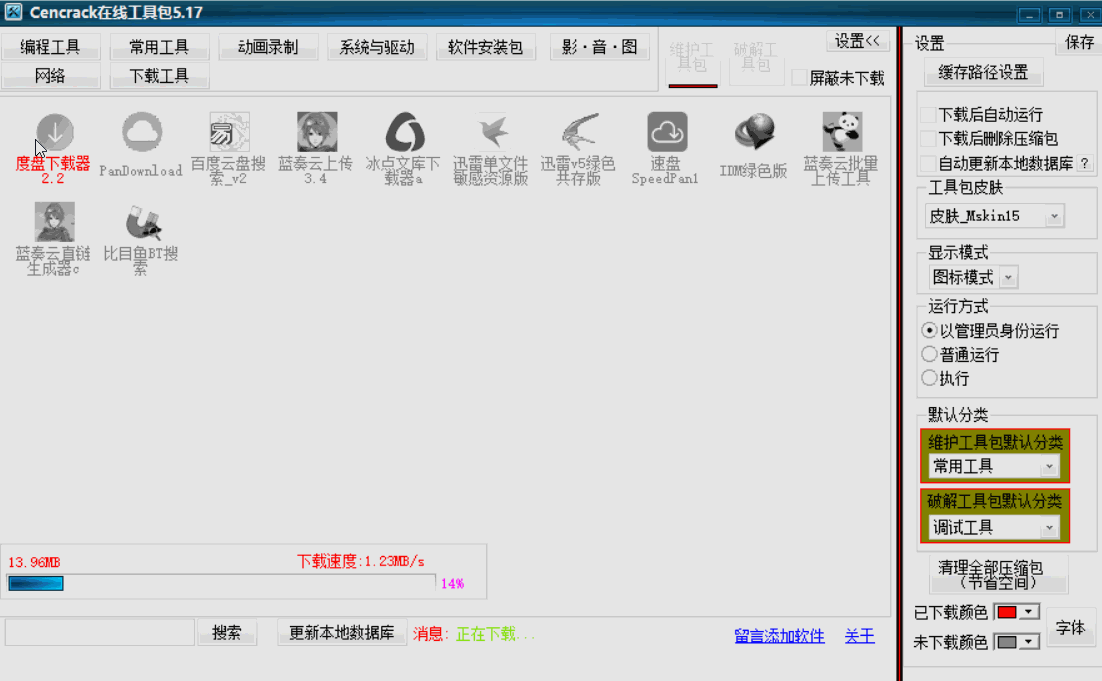Toggle 下载后自动运行 checkbox
Viewport: 1102px width, 681px height.
[x=928, y=115]
